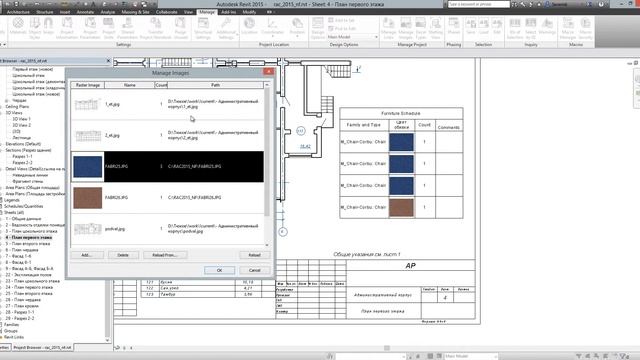Open the Macro Manager icon
The image size is (640, 360).
pos(567,27)
